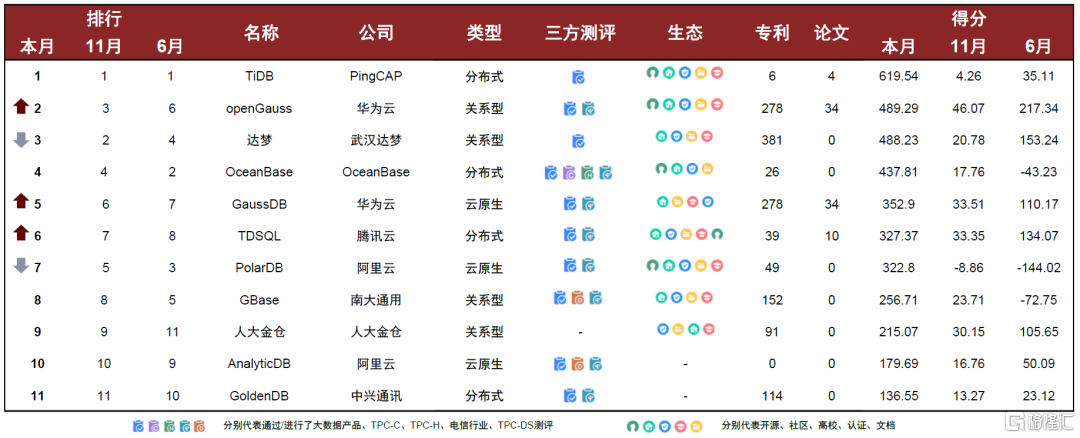The height and width of the screenshot is (438, 1080).
Task: Click the AnalyticDB name cell
Action: click(x=259, y=364)
